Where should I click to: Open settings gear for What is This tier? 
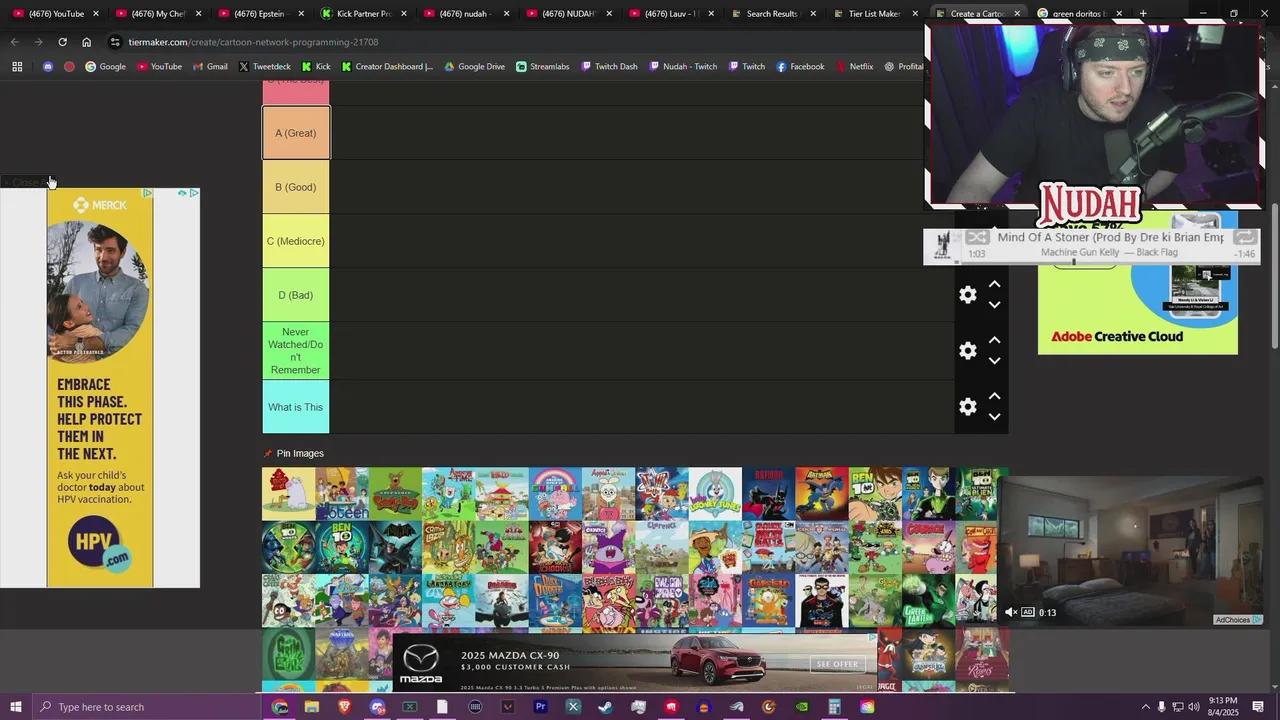pyautogui.click(x=967, y=406)
